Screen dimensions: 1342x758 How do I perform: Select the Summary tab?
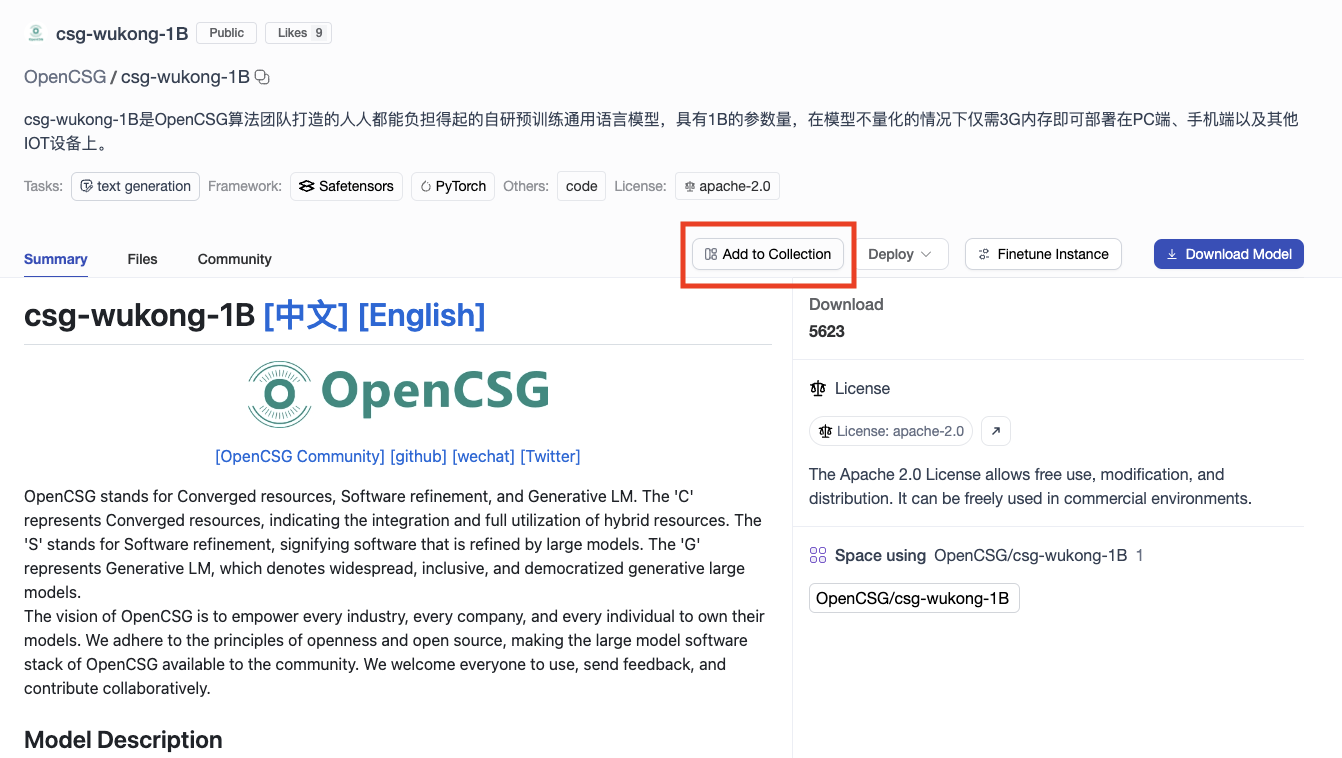(56, 259)
